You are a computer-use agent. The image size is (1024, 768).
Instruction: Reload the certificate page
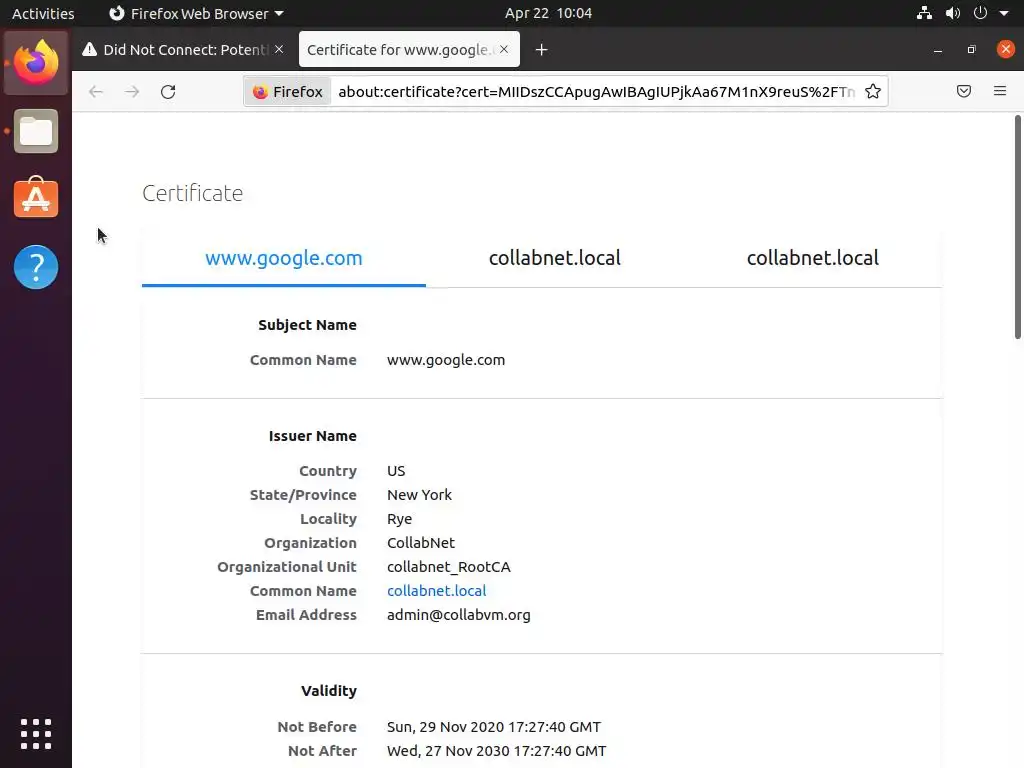(x=168, y=91)
